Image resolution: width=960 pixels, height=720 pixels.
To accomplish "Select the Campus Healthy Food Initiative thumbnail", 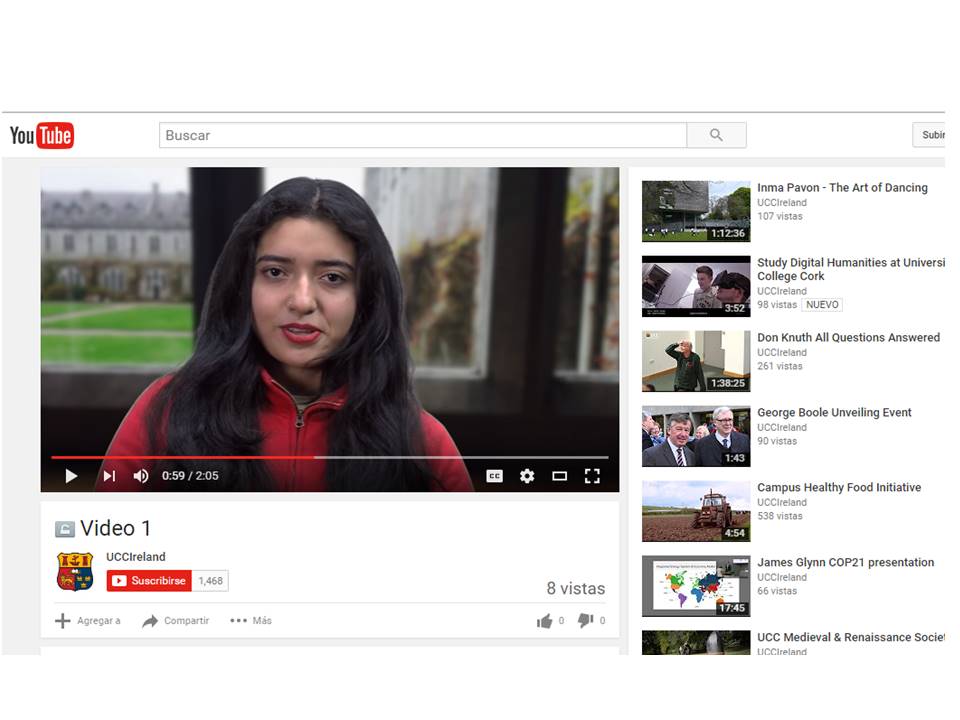I will (695, 511).
